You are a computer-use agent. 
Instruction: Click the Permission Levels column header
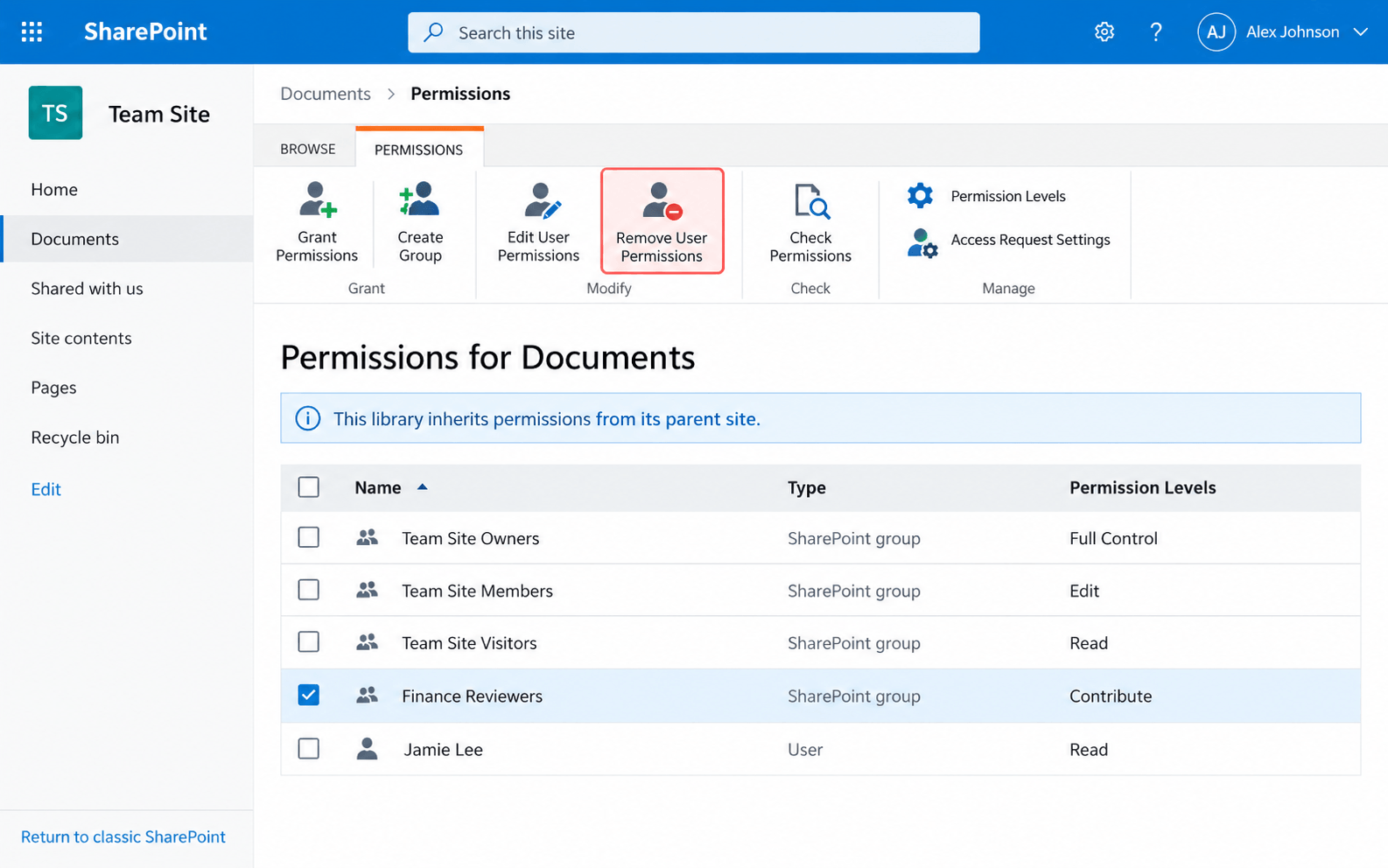1143,488
